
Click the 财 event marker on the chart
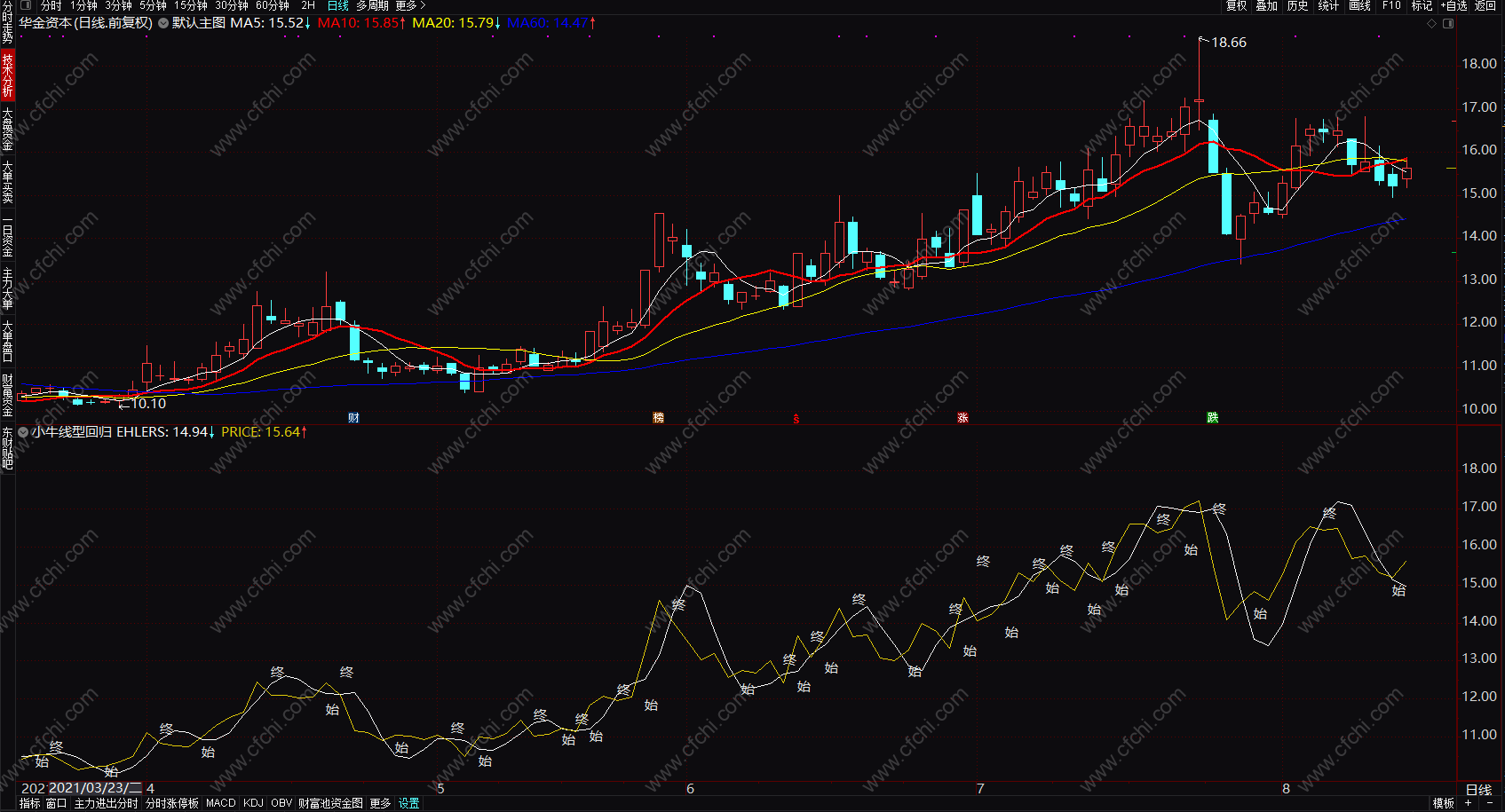point(353,418)
